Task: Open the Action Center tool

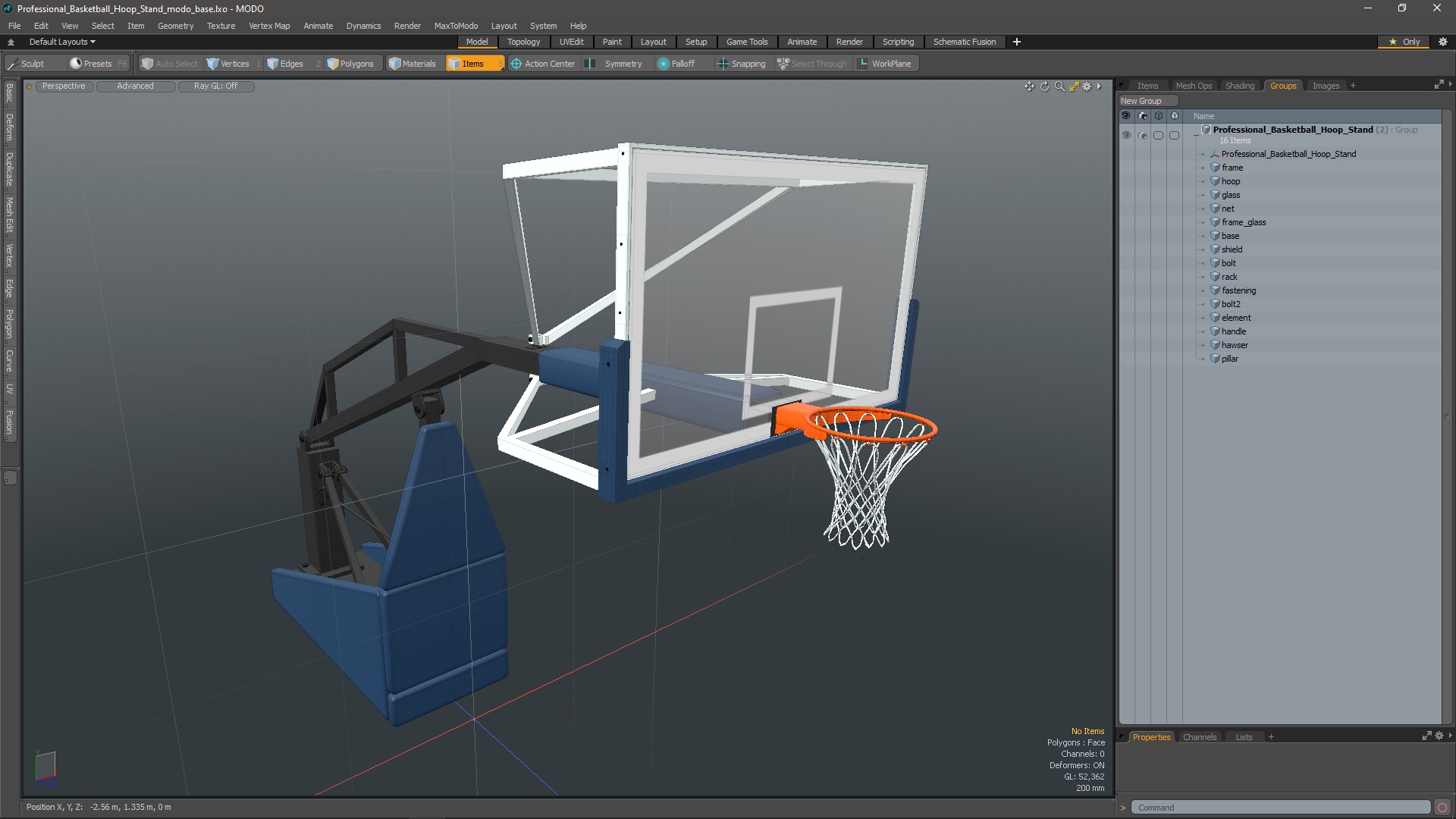Action: tap(542, 64)
